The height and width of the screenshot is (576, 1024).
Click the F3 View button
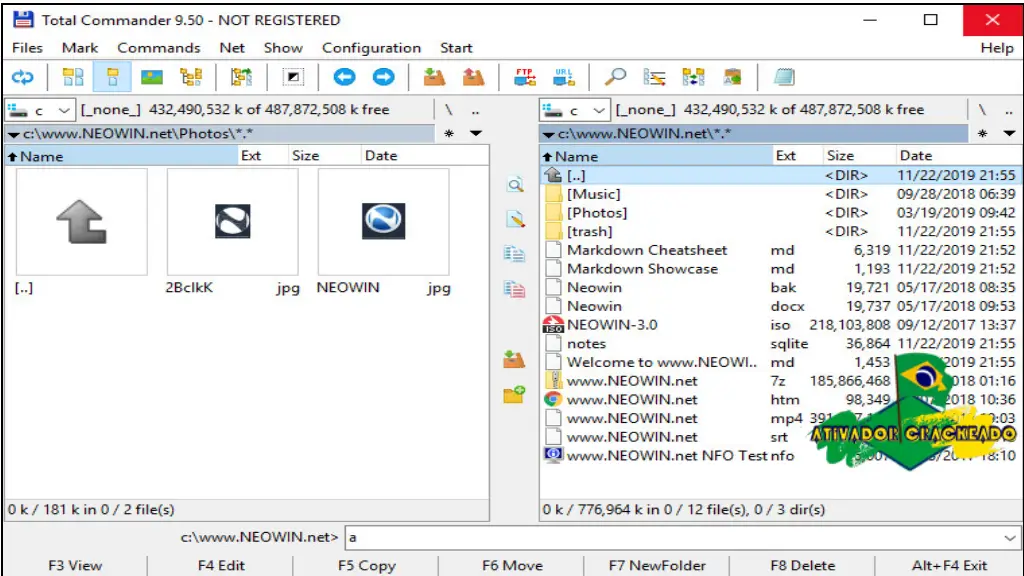75,566
